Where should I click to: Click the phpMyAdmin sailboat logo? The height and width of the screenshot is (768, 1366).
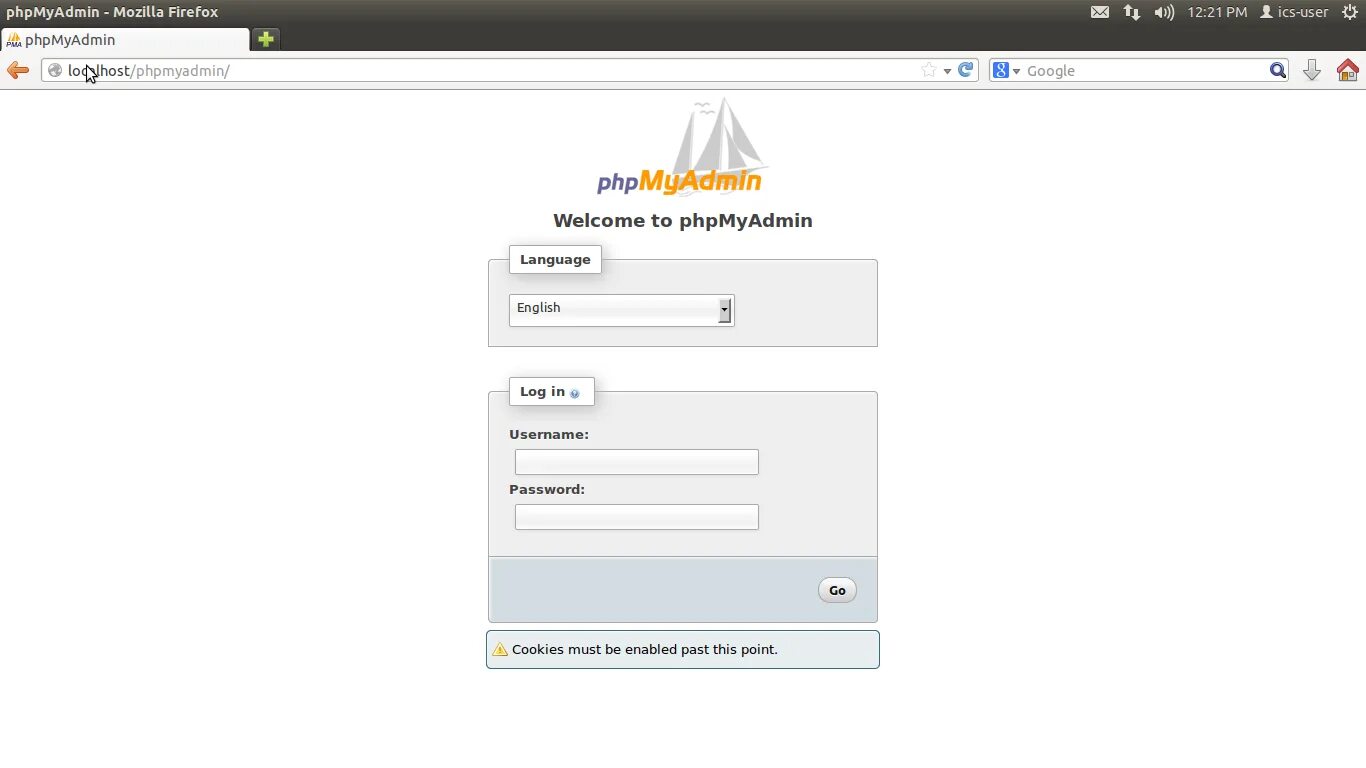click(680, 147)
